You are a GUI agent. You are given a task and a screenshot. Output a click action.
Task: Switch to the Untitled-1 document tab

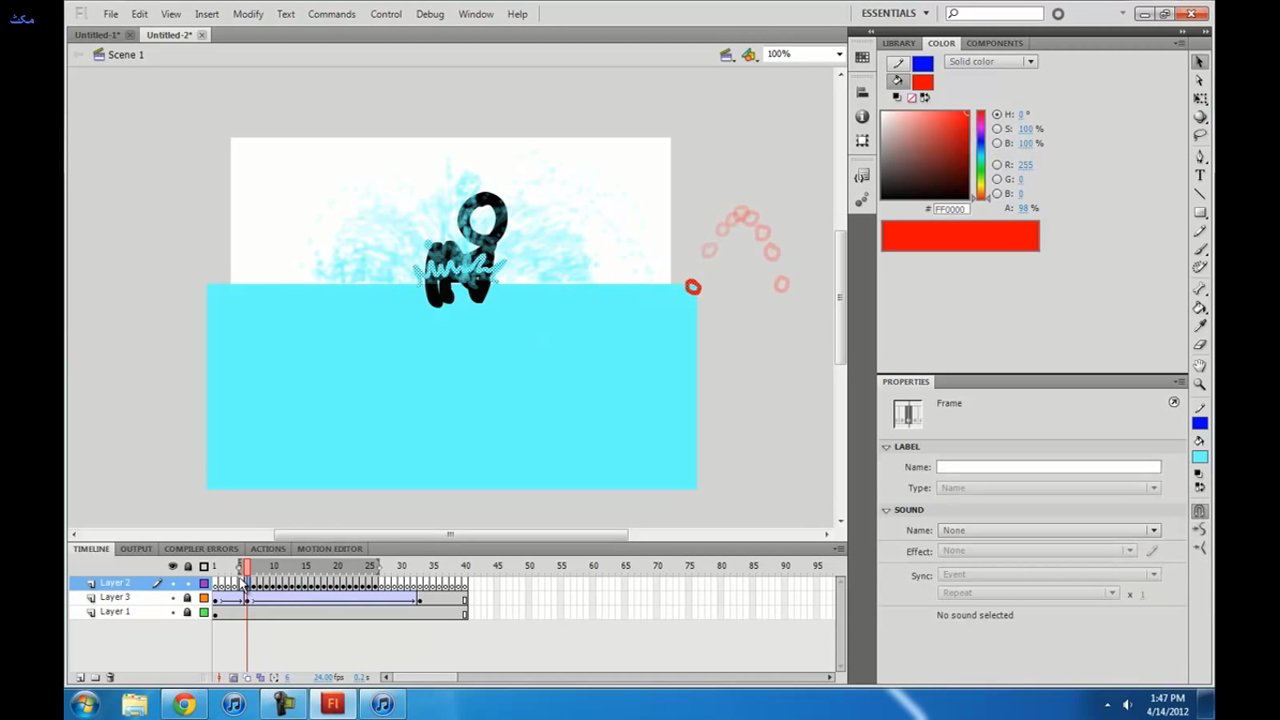click(x=97, y=35)
